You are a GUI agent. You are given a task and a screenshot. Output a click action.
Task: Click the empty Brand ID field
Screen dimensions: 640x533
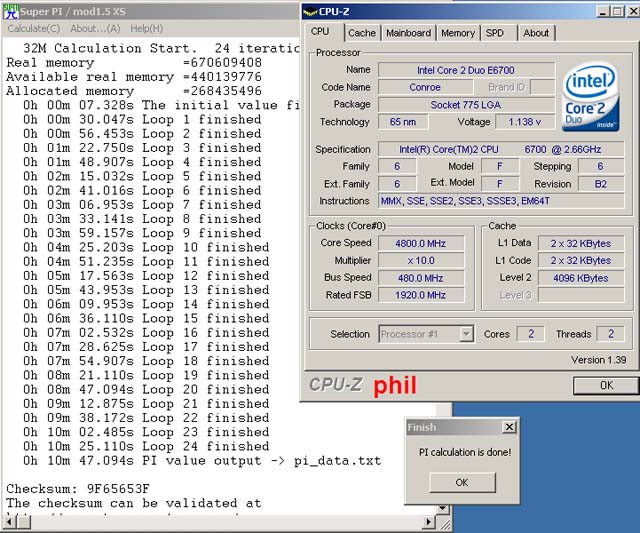coord(542,87)
